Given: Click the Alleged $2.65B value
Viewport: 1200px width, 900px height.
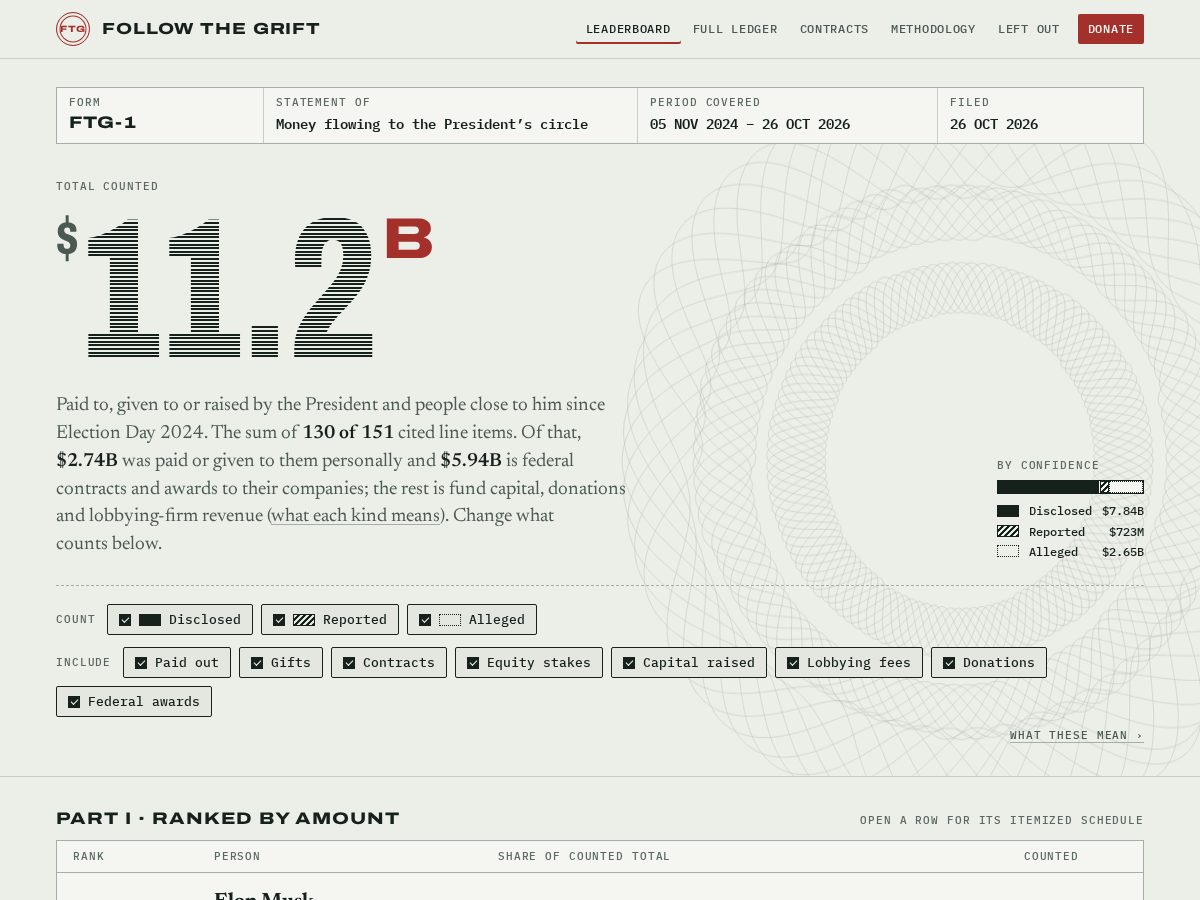Looking at the screenshot, I should 1123,552.
